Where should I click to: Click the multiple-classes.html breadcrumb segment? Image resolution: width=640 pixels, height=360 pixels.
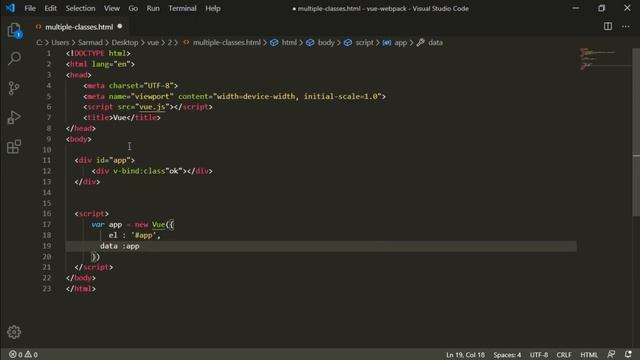tap(227, 42)
